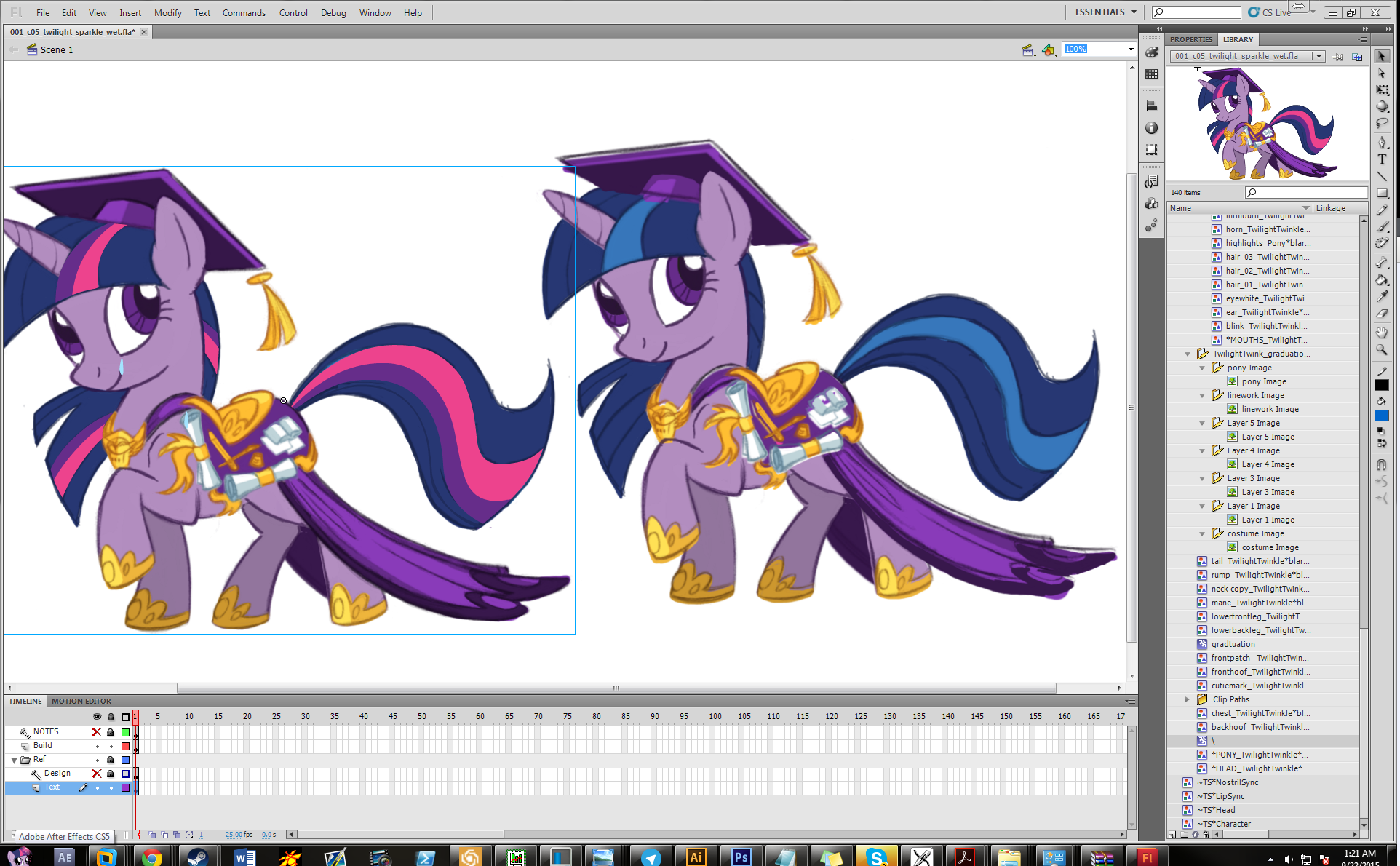This screenshot has height=866, width=1400.
Task: Select the Lasso tool
Action: tap(1382, 124)
